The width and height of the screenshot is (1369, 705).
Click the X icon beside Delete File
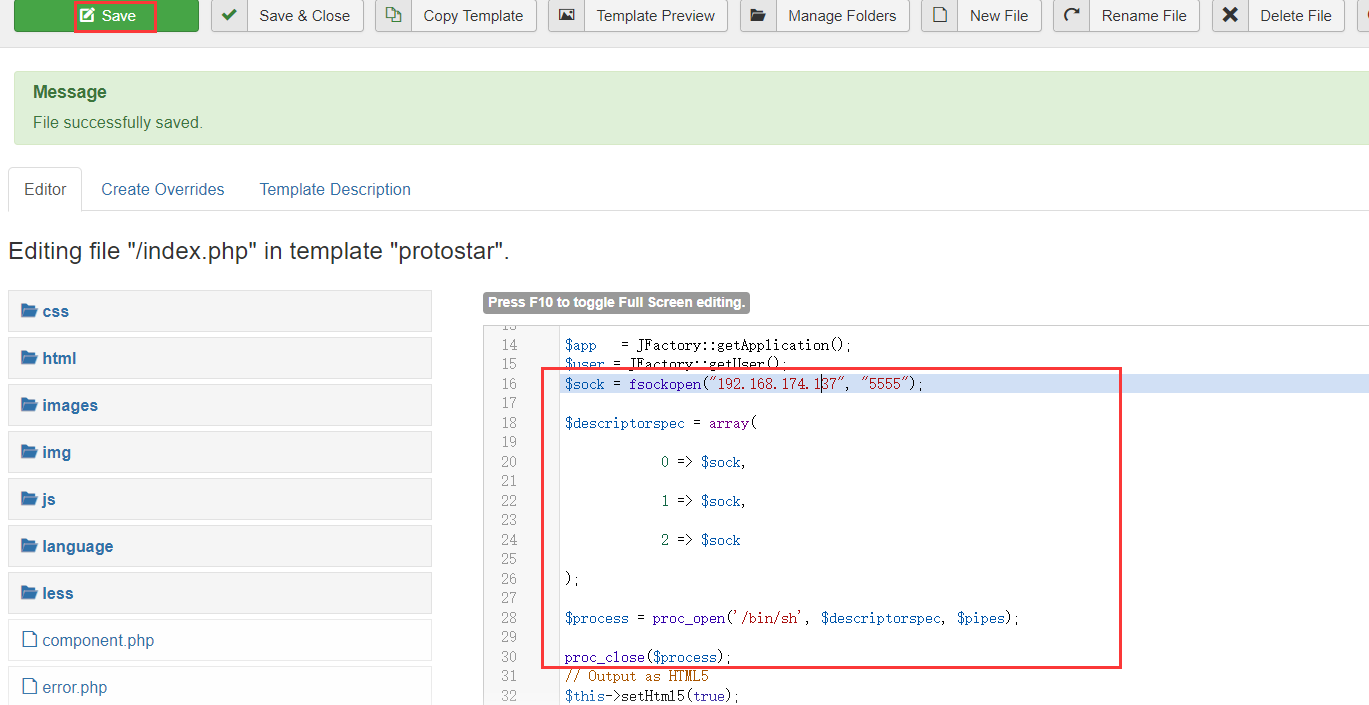[1230, 15]
